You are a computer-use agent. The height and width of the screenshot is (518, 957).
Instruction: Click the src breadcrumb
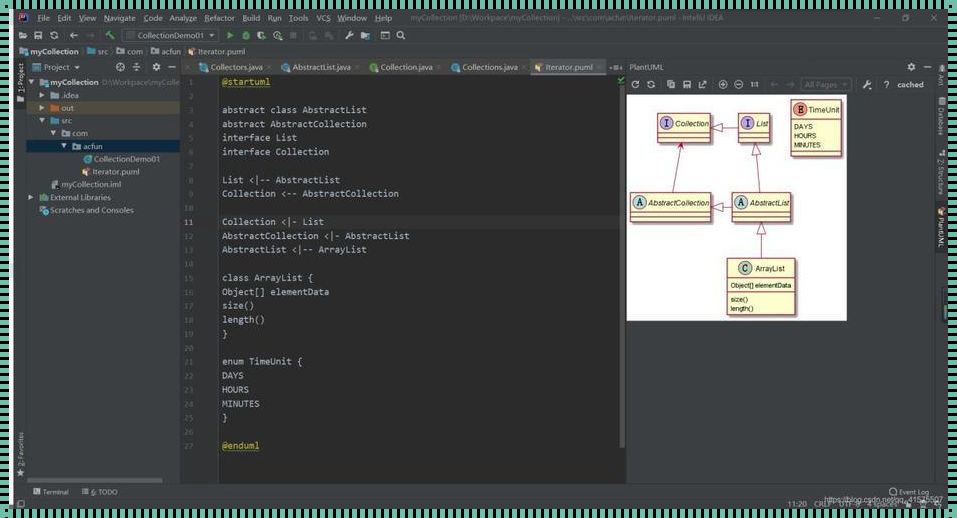pos(98,51)
